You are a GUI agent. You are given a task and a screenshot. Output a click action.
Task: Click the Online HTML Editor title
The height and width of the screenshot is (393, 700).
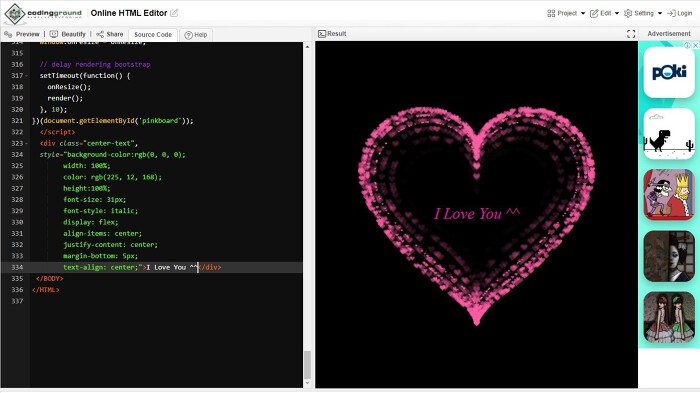coord(129,13)
